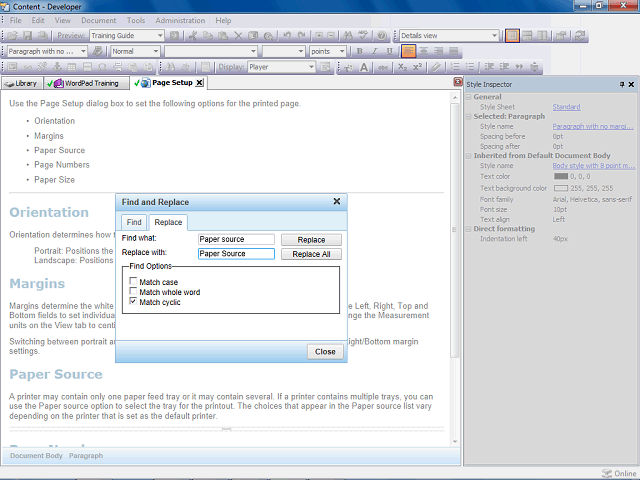Click the Close button in Find and Replace
The width and height of the screenshot is (640, 480).
(x=325, y=352)
